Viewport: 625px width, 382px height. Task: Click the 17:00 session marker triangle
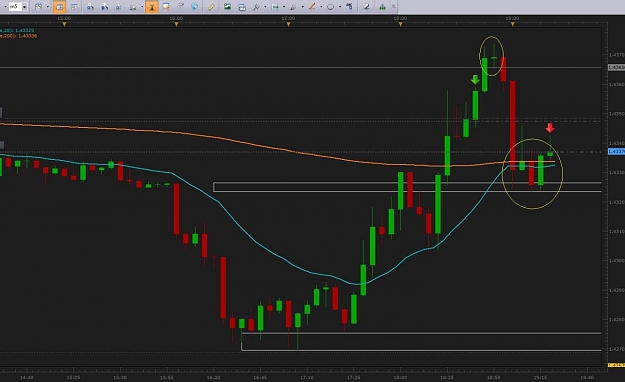coord(289,25)
